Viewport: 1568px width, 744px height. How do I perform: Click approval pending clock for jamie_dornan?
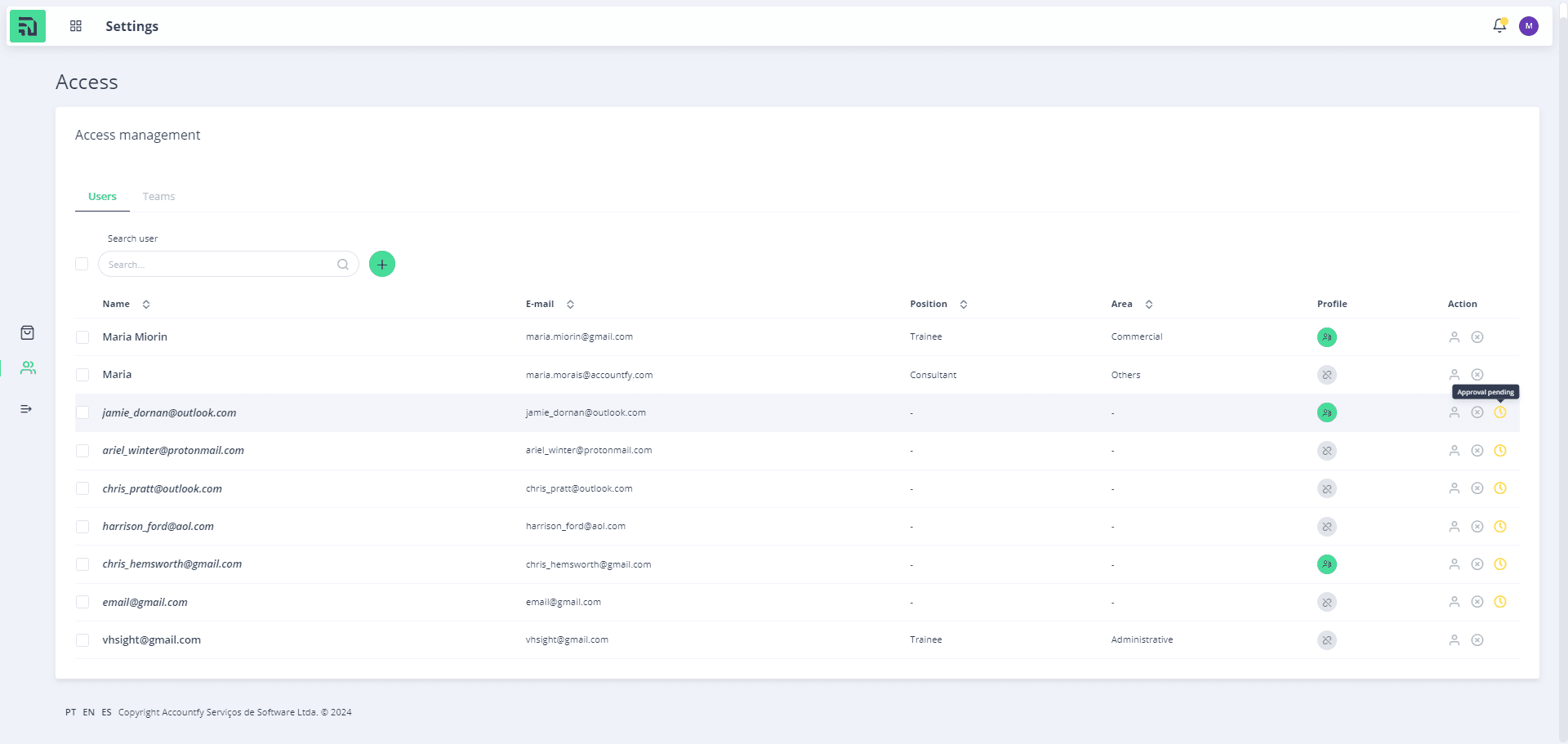pyautogui.click(x=1500, y=412)
